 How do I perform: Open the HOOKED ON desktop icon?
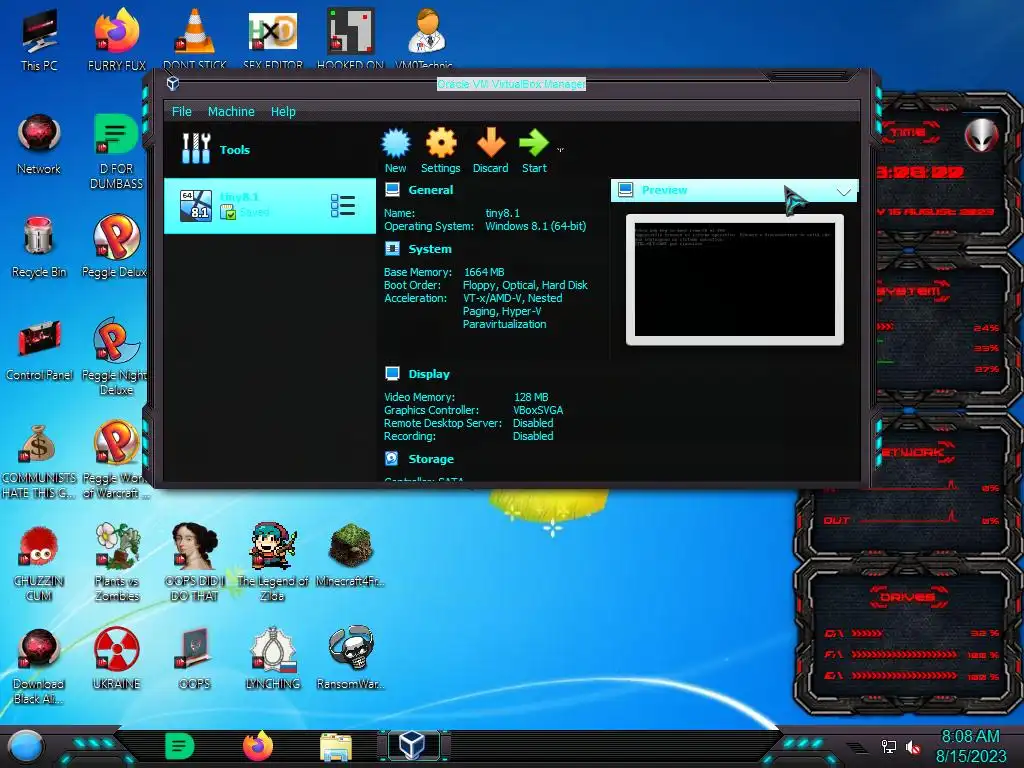tap(351, 39)
